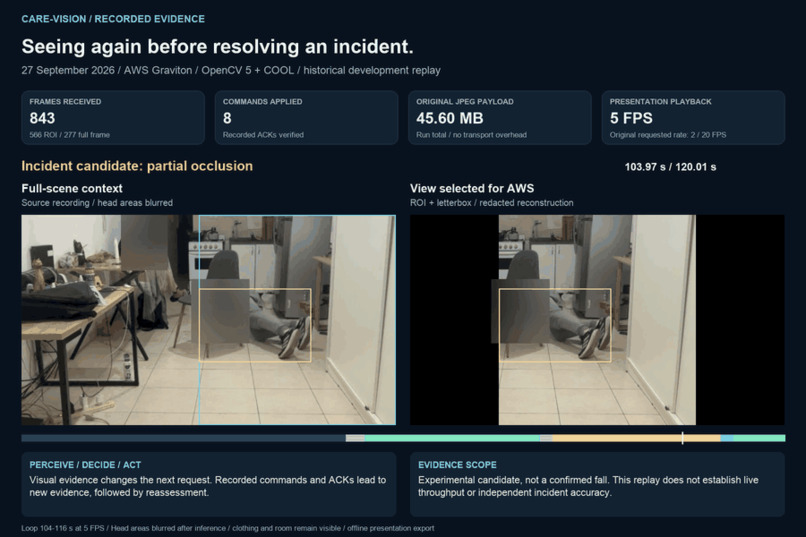The width and height of the screenshot is (806, 537).
Task: Open the AWS-selected view video frame
Action: 597,320
